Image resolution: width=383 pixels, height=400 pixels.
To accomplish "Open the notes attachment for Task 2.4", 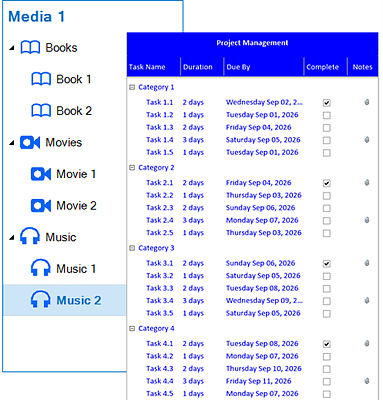I will (x=367, y=220).
